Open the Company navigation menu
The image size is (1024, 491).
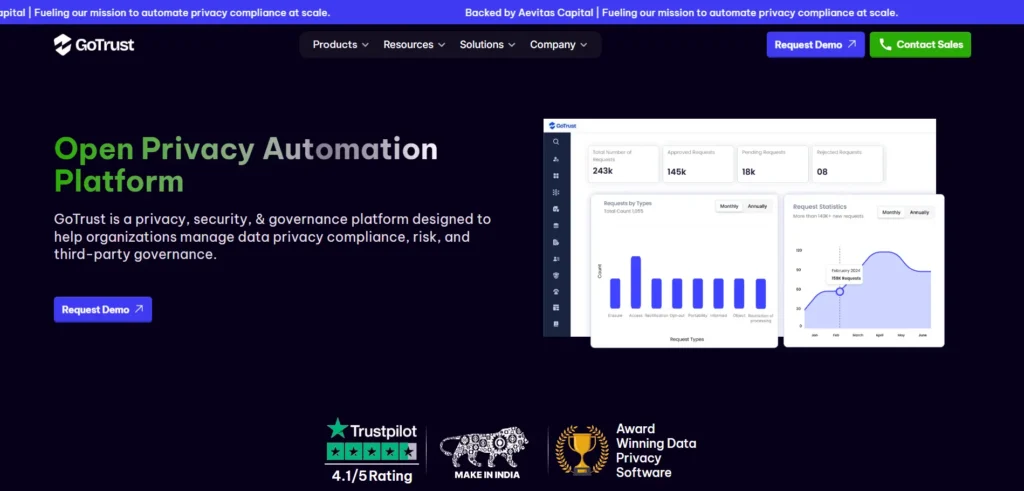click(x=558, y=44)
